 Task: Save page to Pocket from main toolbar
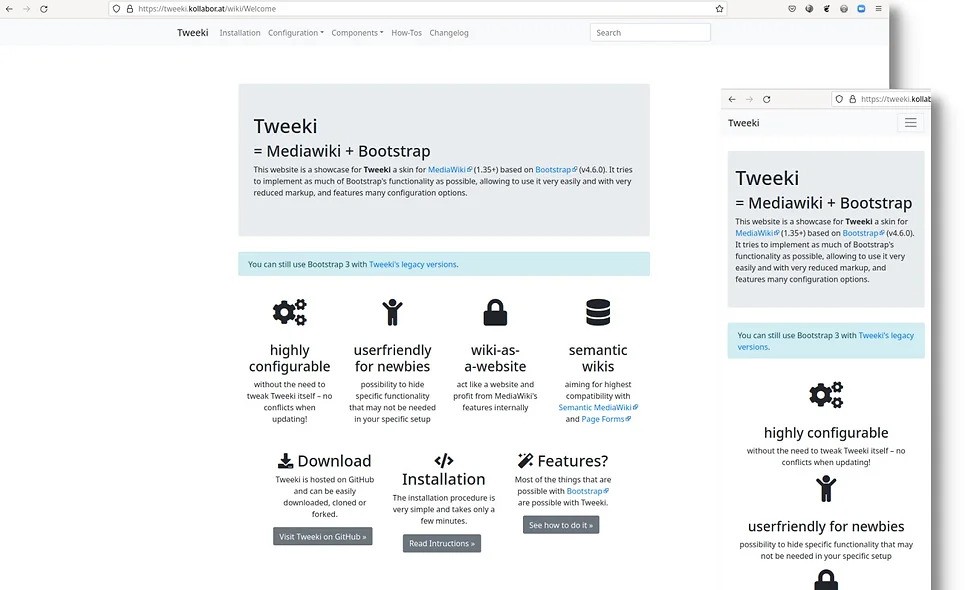(792, 9)
